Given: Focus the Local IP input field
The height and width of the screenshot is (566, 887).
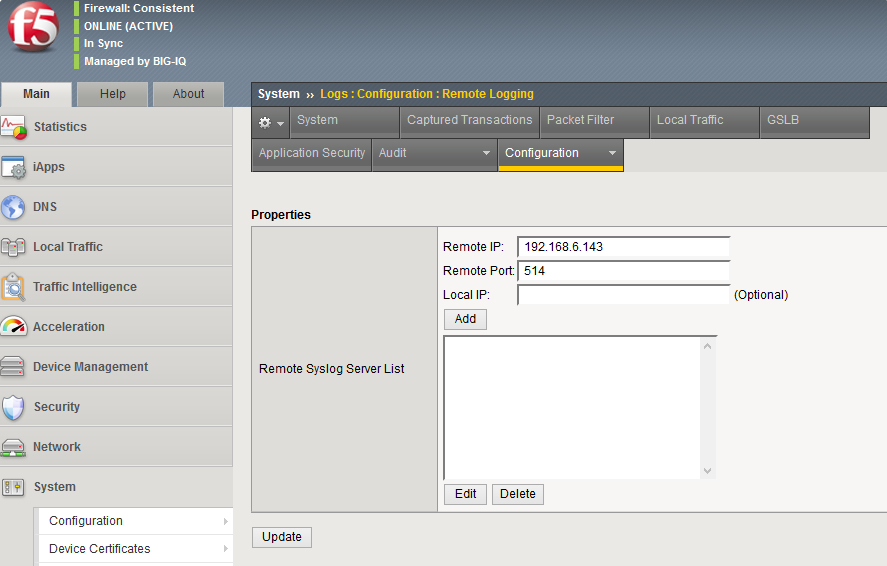Looking at the screenshot, I should (623, 295).
